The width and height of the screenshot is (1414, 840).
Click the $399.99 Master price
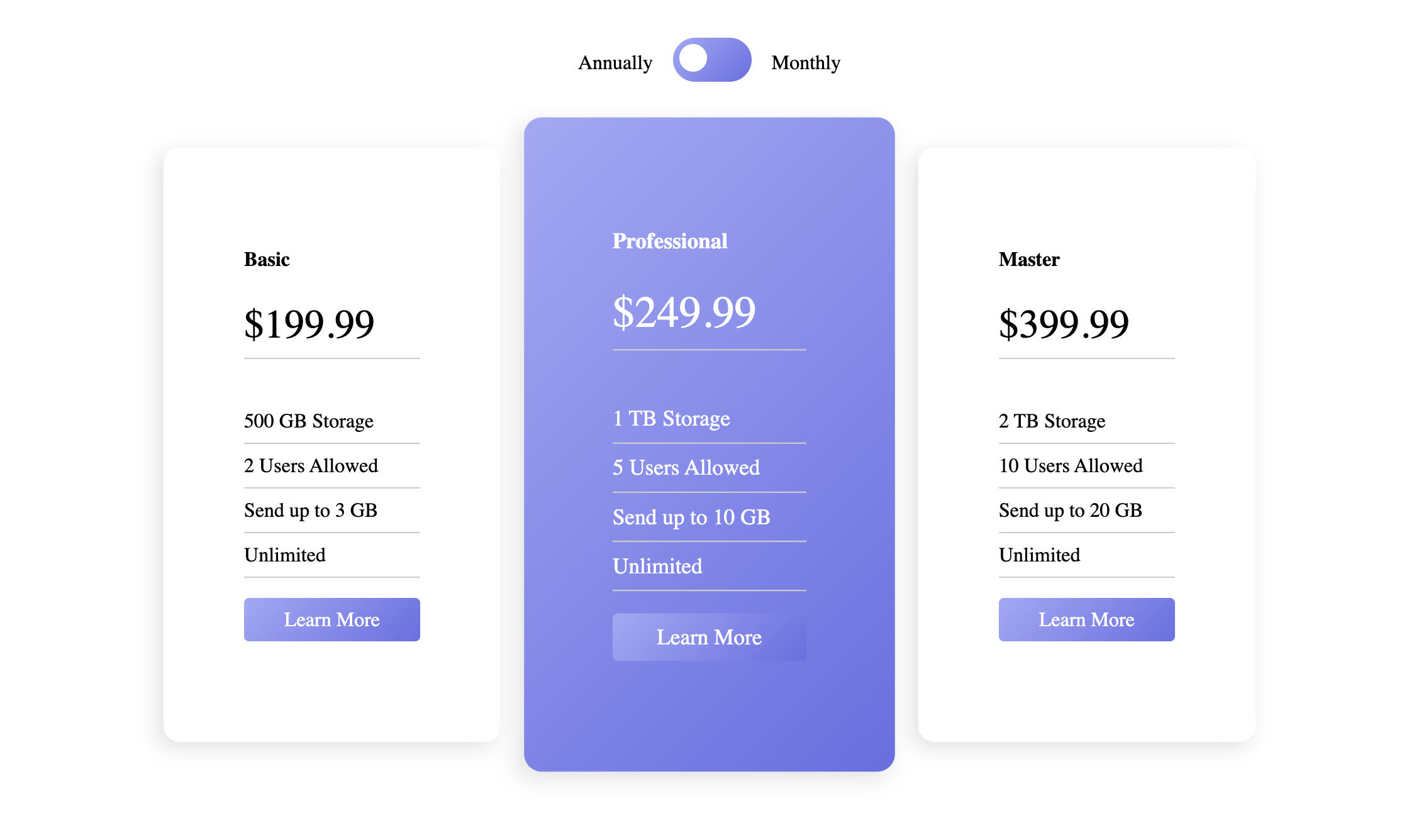(x=1064, y=324)
